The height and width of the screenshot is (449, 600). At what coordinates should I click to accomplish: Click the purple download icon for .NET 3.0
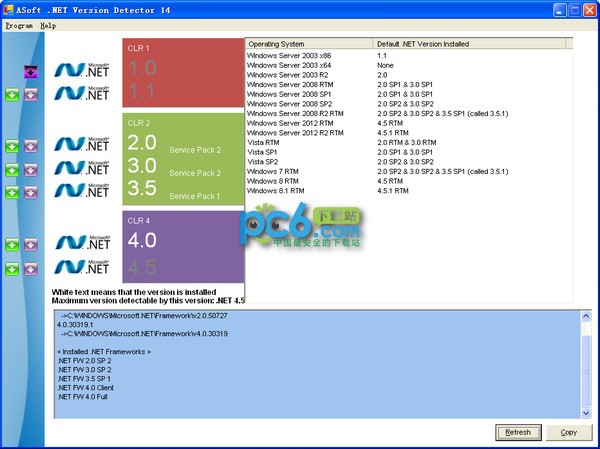coord(31,170)
